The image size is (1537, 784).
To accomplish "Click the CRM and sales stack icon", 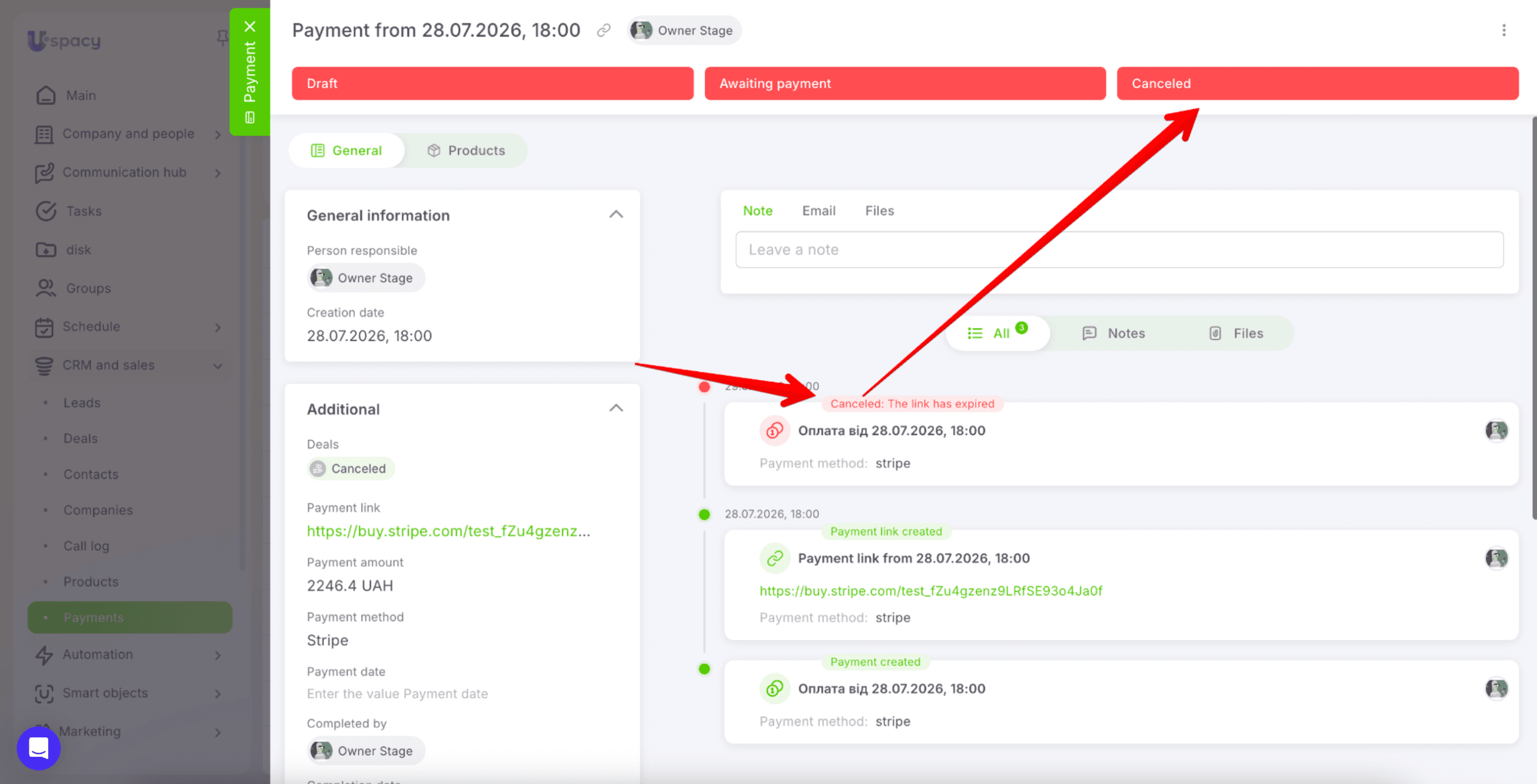I will (x=43, y=366).
